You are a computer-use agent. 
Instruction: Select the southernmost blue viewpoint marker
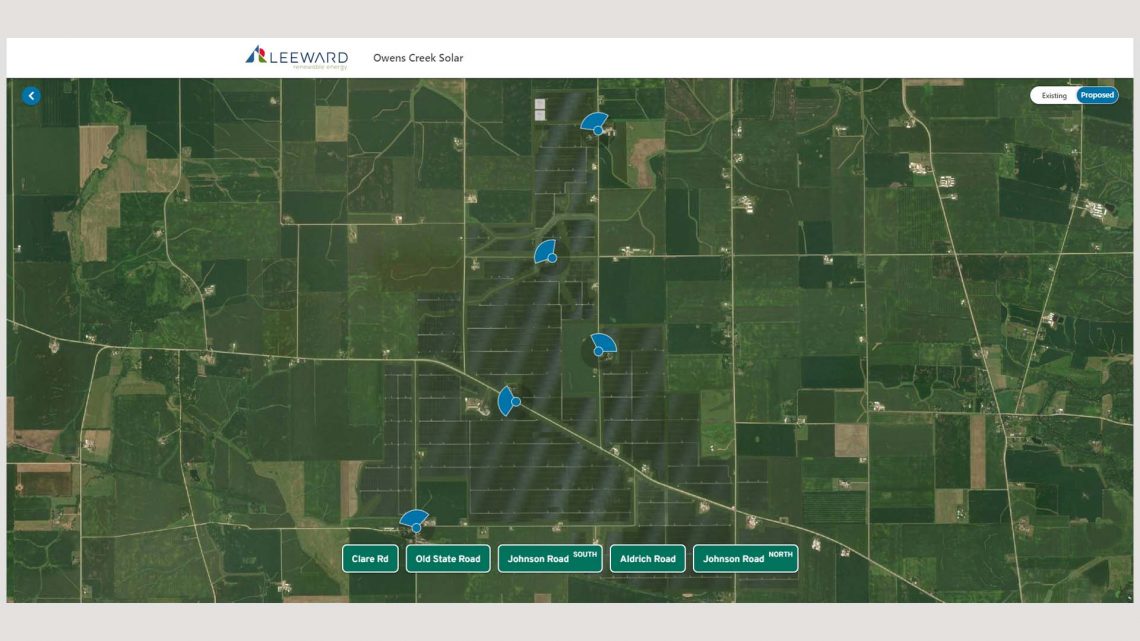pos(414,521)
